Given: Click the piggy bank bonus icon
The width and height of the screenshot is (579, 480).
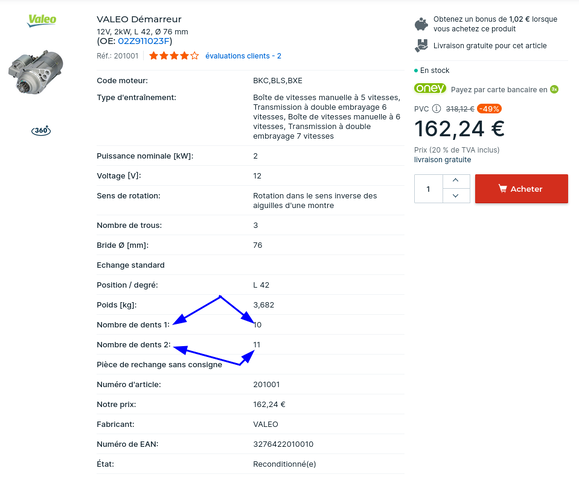Looking at the screenshot, I should [421, 24].
